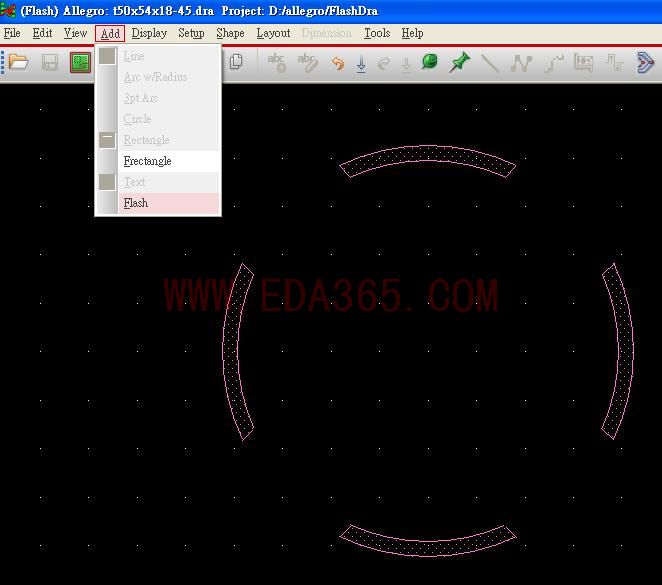
Task: Select Circle entry in Add menu
Action: (169, 119)
